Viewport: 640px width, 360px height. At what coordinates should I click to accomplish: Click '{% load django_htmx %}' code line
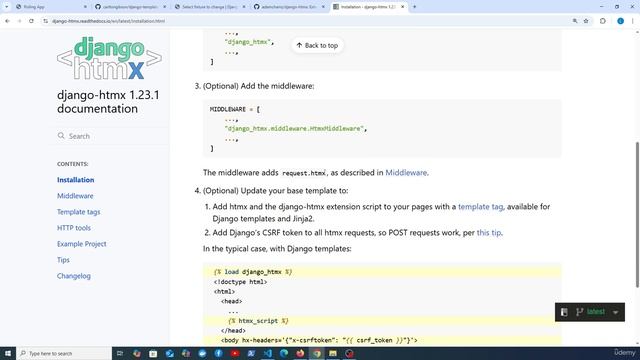[253, 272]
